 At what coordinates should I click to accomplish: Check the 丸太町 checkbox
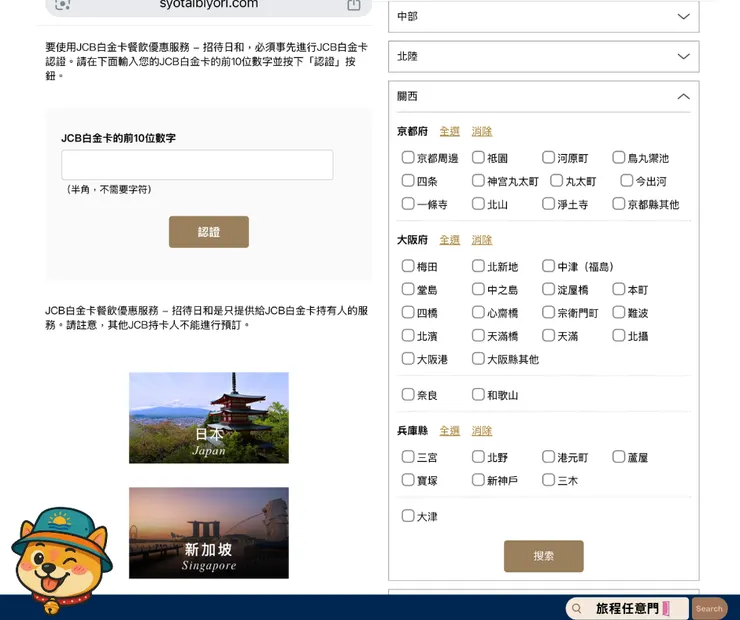point(556,180)
